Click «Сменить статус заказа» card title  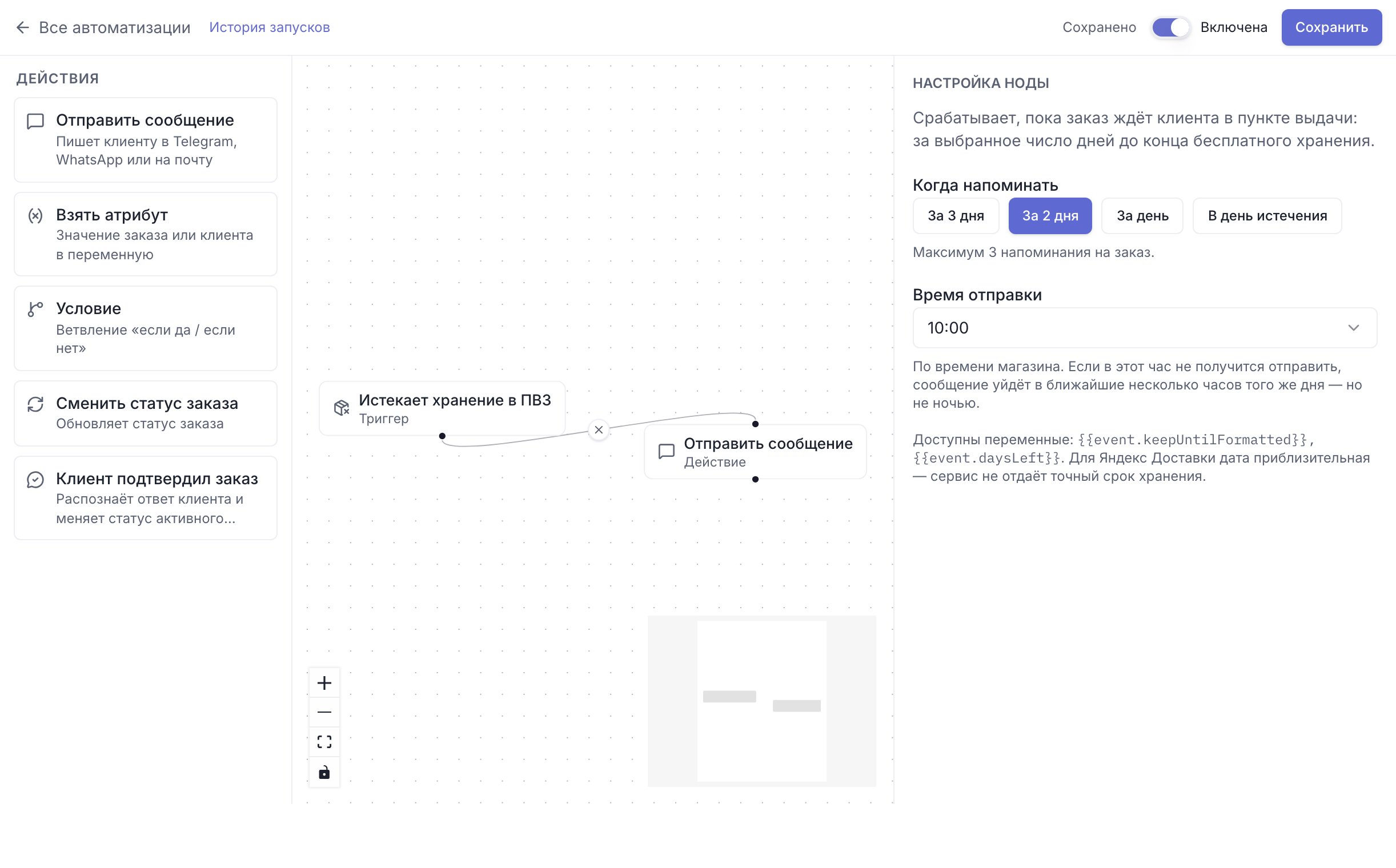coord(147,404)
